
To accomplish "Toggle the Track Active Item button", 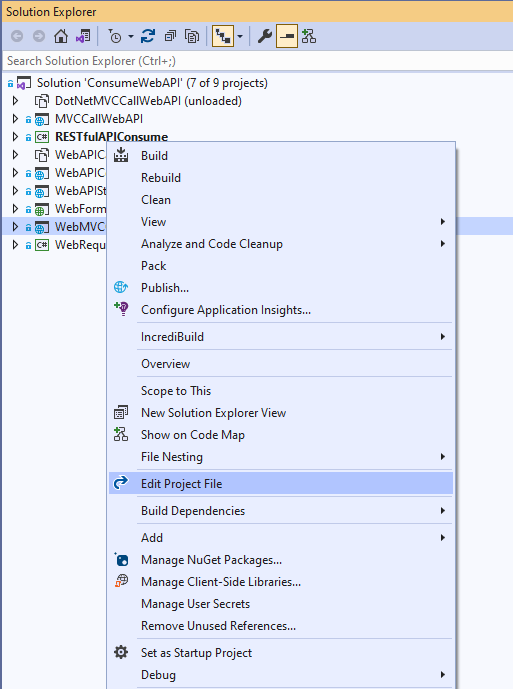I will point(223,36).
